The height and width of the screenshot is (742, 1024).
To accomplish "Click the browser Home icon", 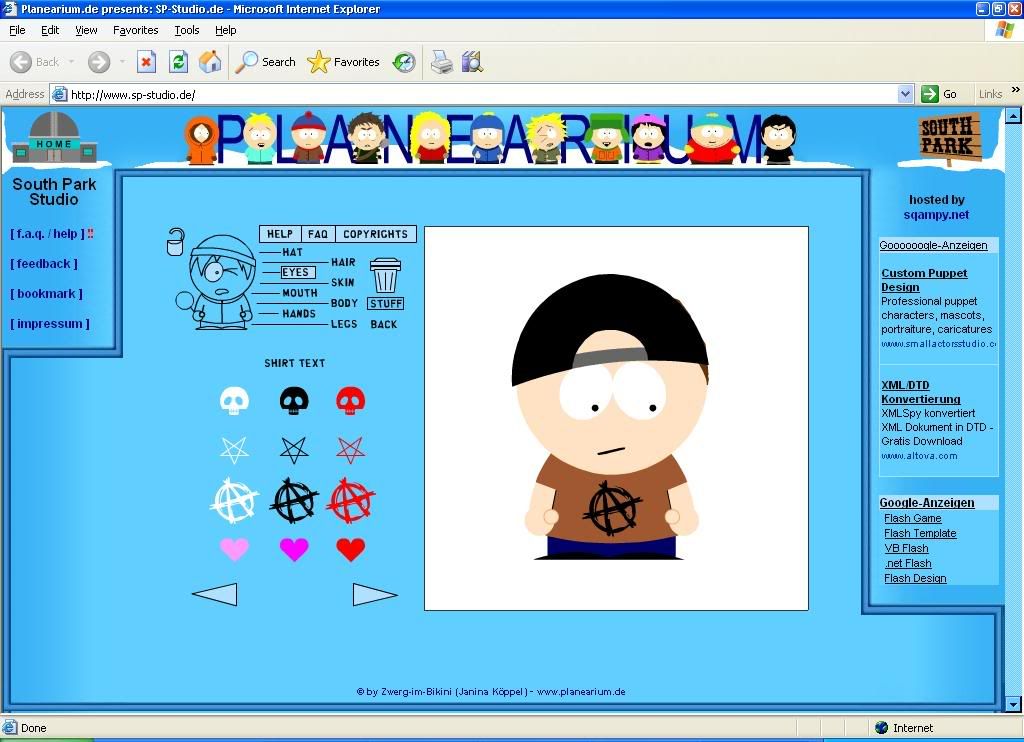I will (x=210, y=62).
